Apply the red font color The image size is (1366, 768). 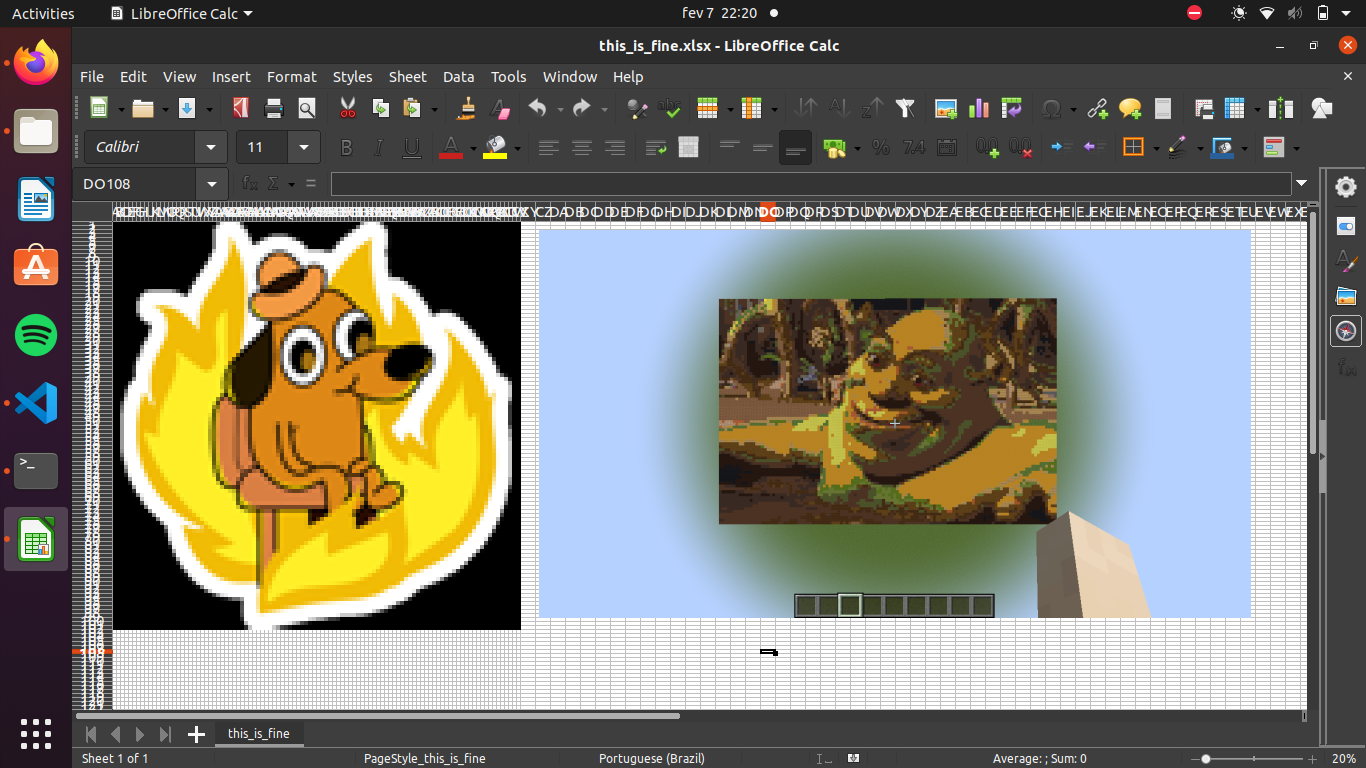pos(451,147)
